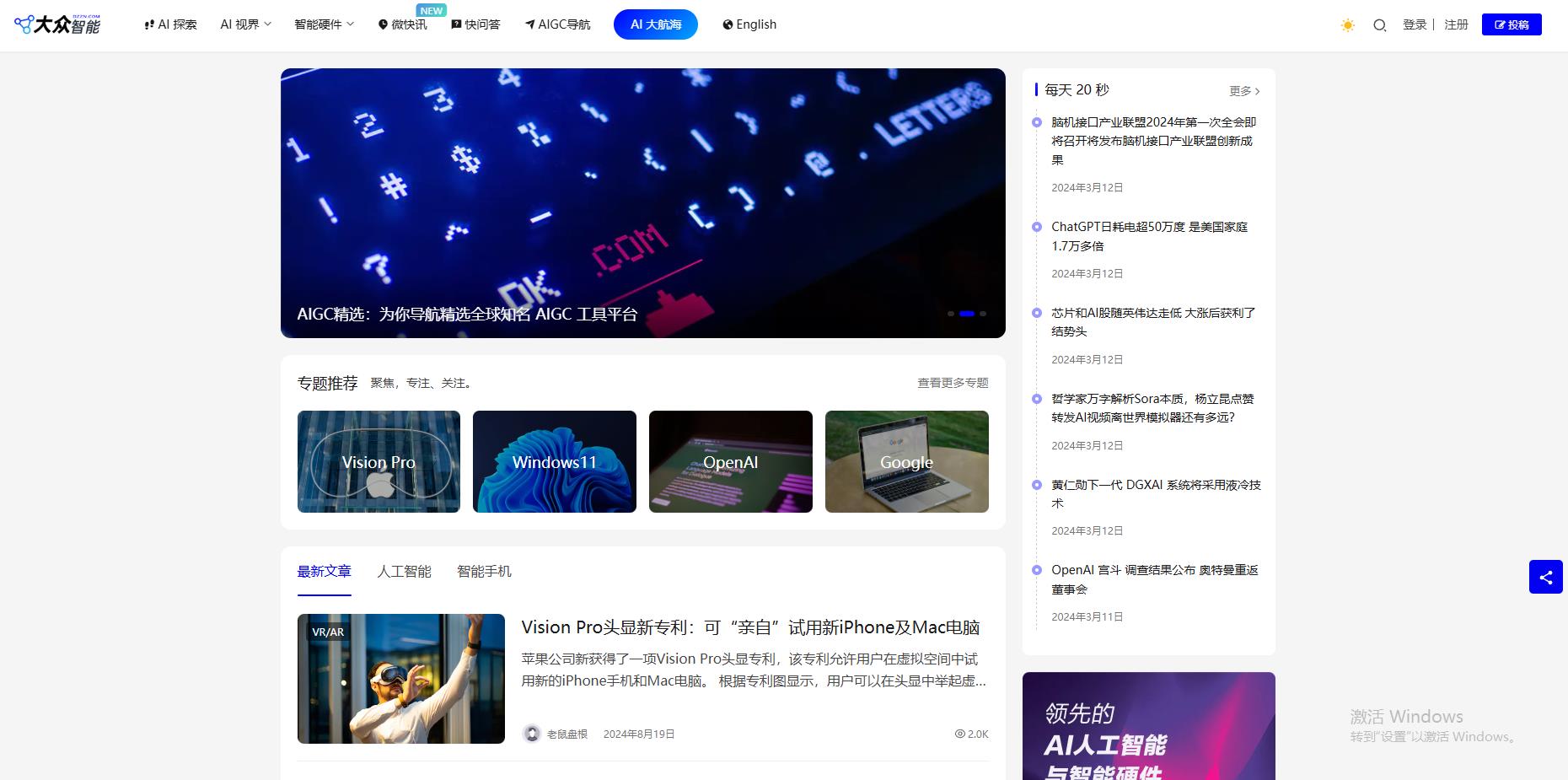This screenshot has height=780, width=1568.
Task: Expand the AI 视界 dropdown menu
Action: point(244,24)
